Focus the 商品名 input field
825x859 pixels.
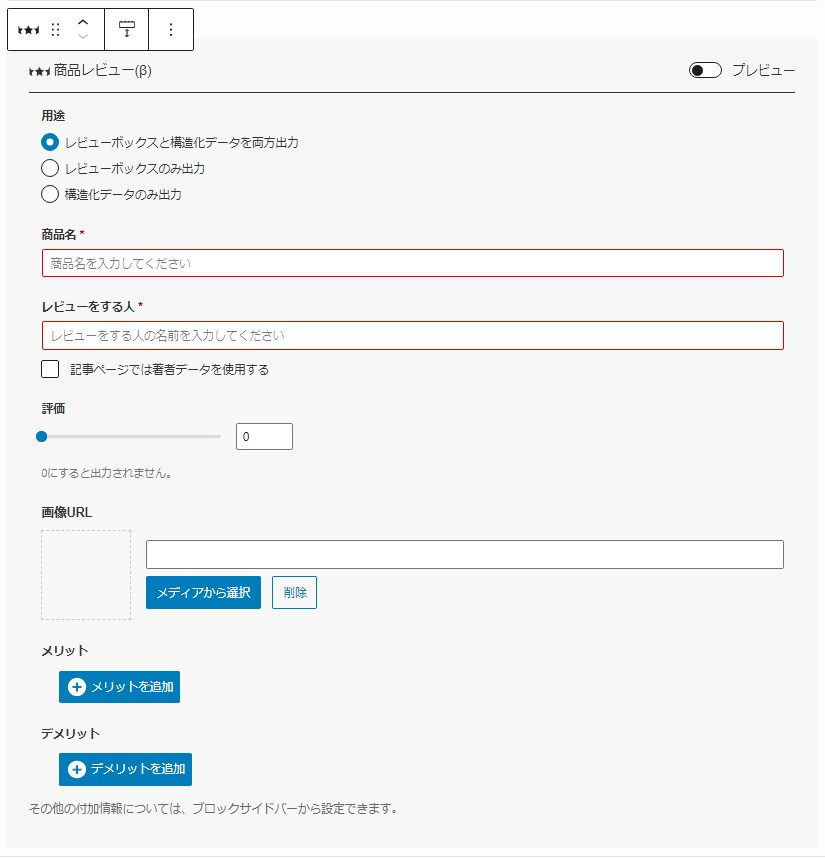click(x=412, y=264)
